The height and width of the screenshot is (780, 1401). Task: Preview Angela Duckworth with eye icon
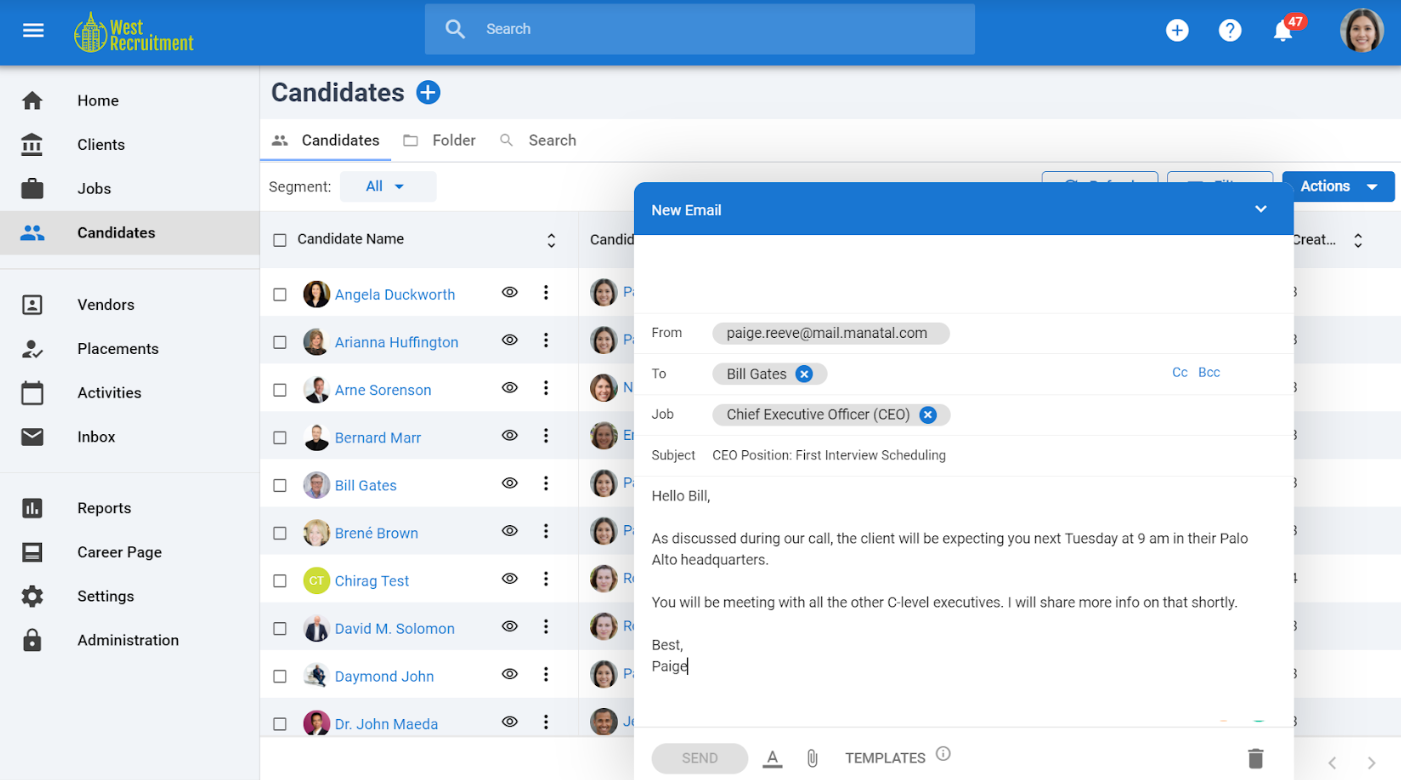(x=510, y=293)
